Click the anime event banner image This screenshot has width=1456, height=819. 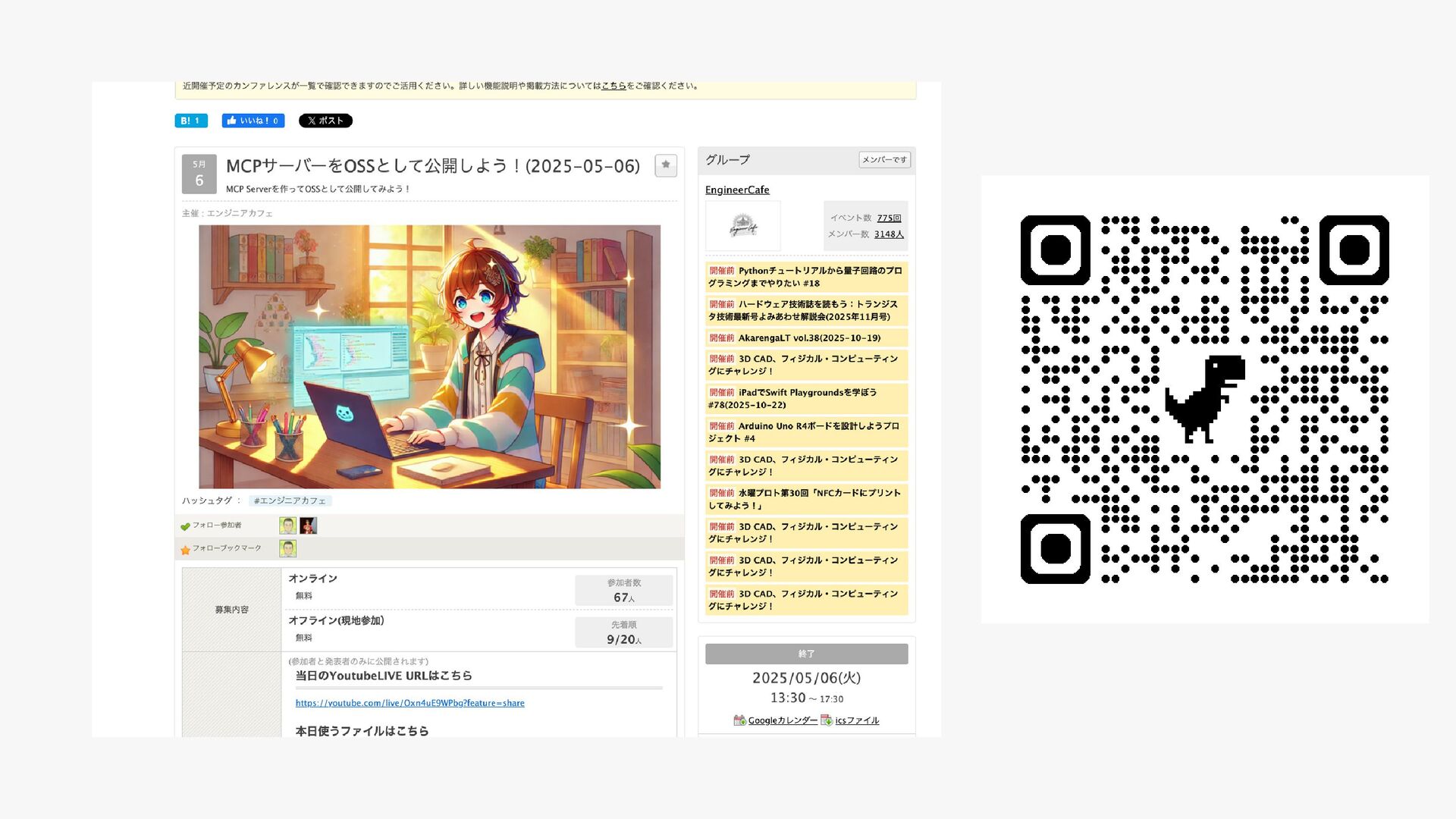coord(429,356)
